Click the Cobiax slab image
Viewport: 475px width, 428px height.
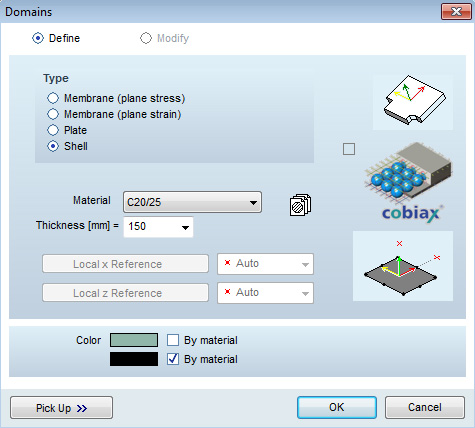[x=409, y=181]
